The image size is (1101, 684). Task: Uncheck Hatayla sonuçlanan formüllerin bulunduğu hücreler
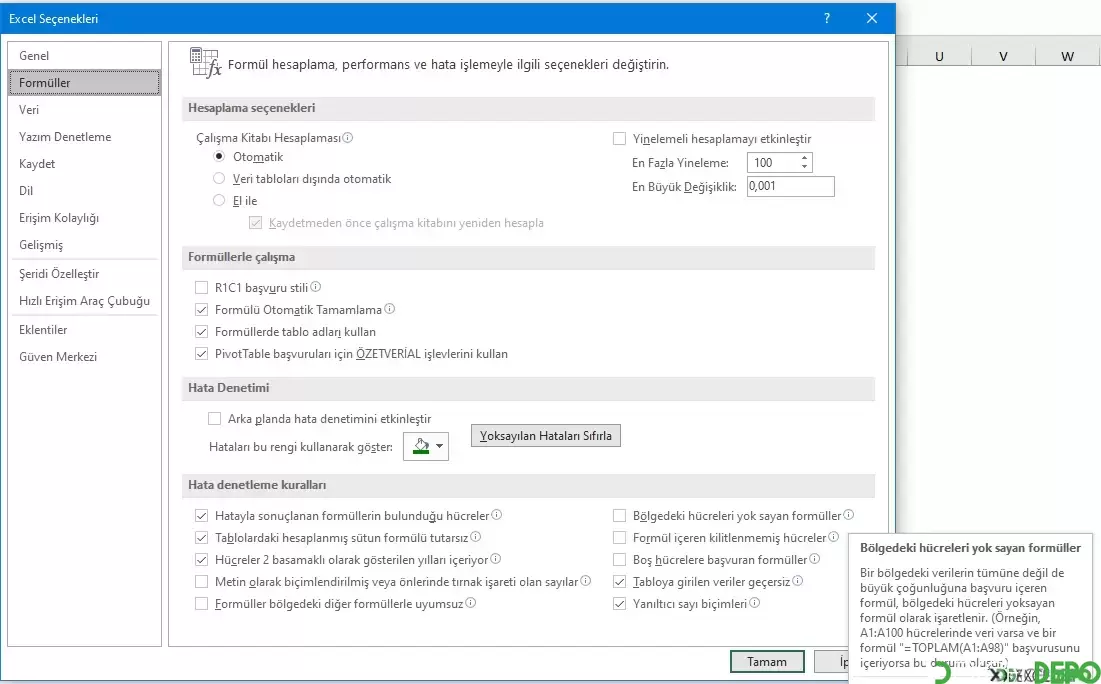pyautogui.click(x=202, y=515)
